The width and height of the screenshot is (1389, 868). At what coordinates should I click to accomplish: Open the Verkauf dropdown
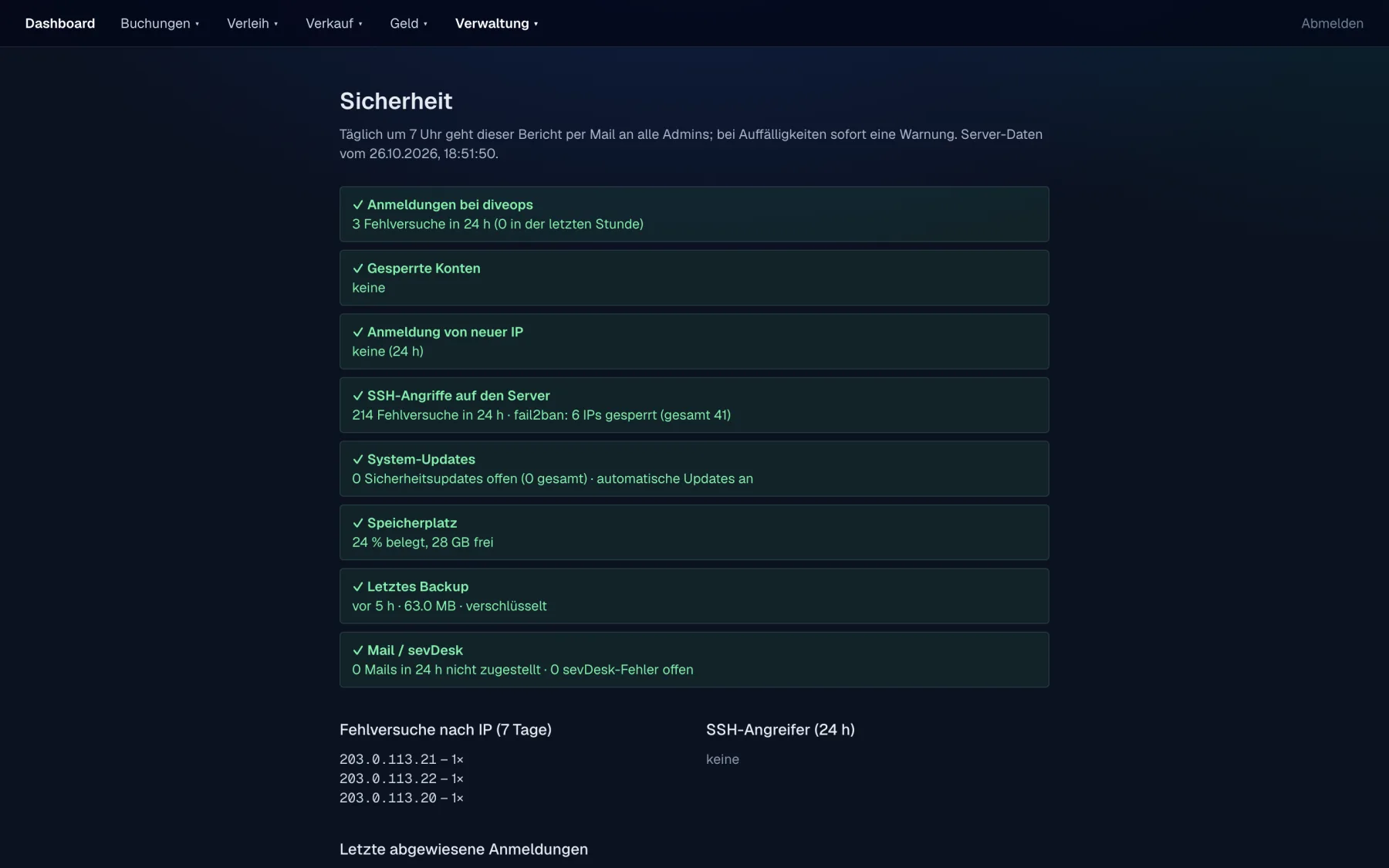pos(333,23)
